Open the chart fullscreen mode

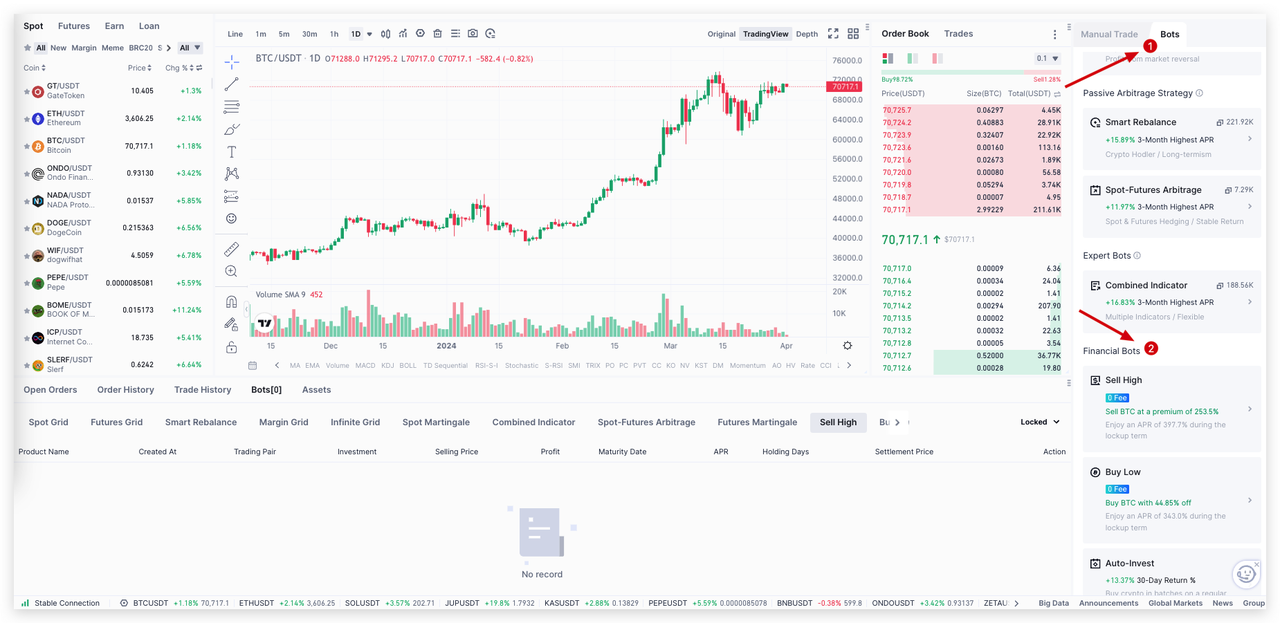pyautogui.click(x=833, y=34)
